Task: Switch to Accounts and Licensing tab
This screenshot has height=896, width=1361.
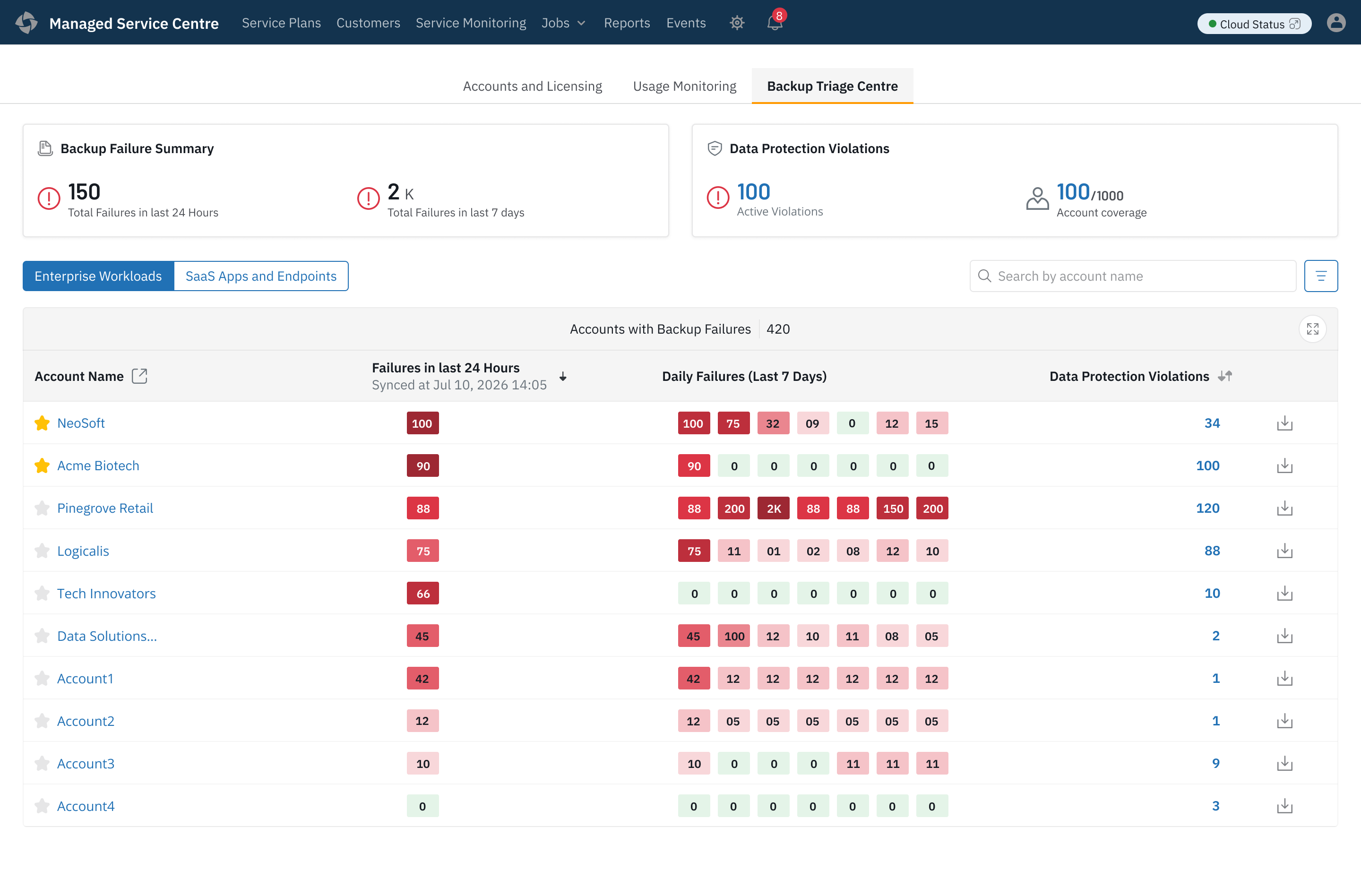Action: tap(532, 86)
